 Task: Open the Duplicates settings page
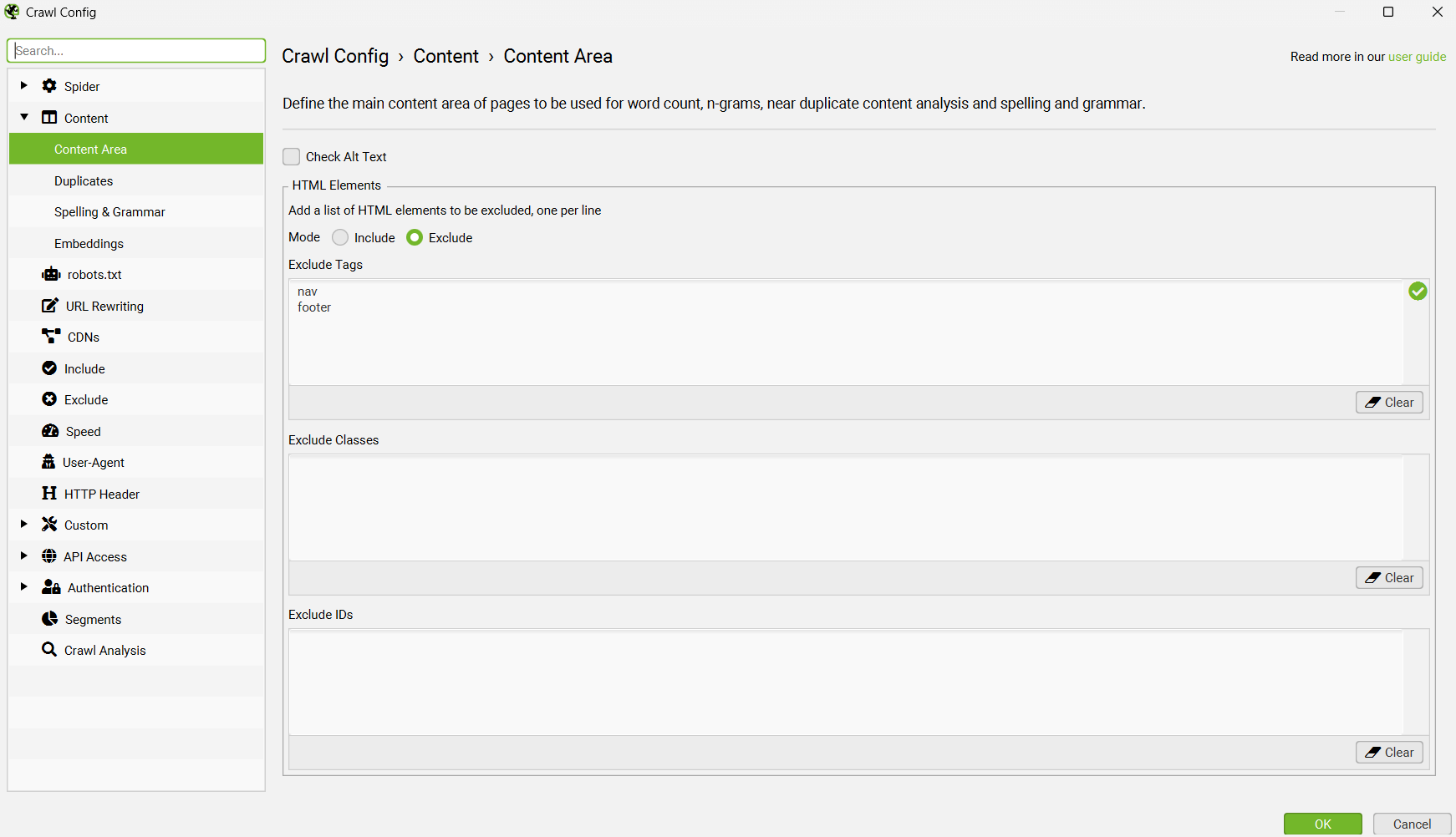(x=136, y=180)
